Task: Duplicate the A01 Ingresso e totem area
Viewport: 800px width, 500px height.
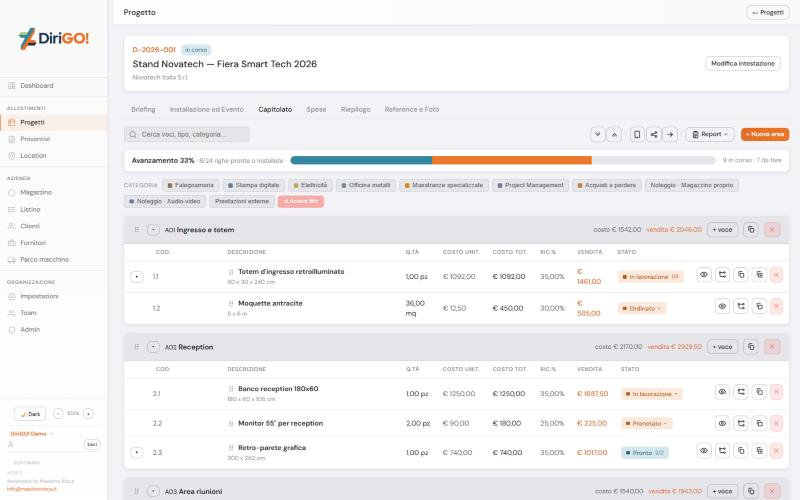Action: pyautogui.click(x=751, y=230)
